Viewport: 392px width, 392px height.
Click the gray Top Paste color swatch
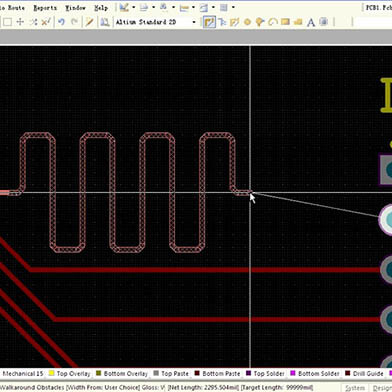156,373
